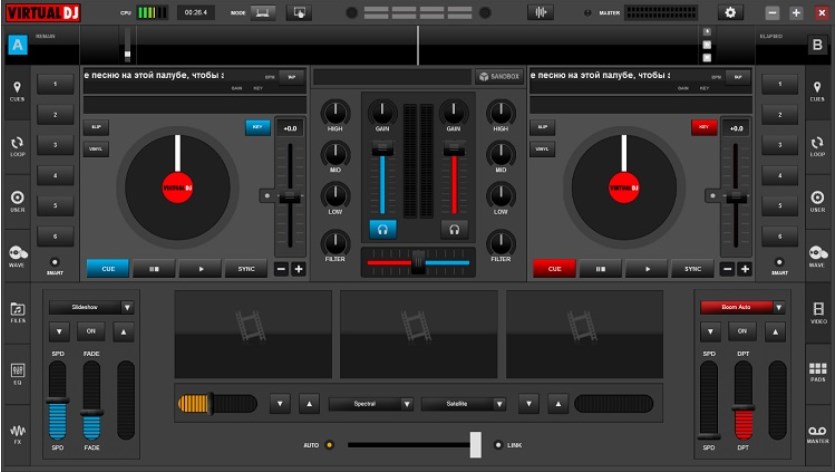Viewport: 836px width, 473px height.
Task: Open the Loop panel on left sidebar
Action: [17, 147]
